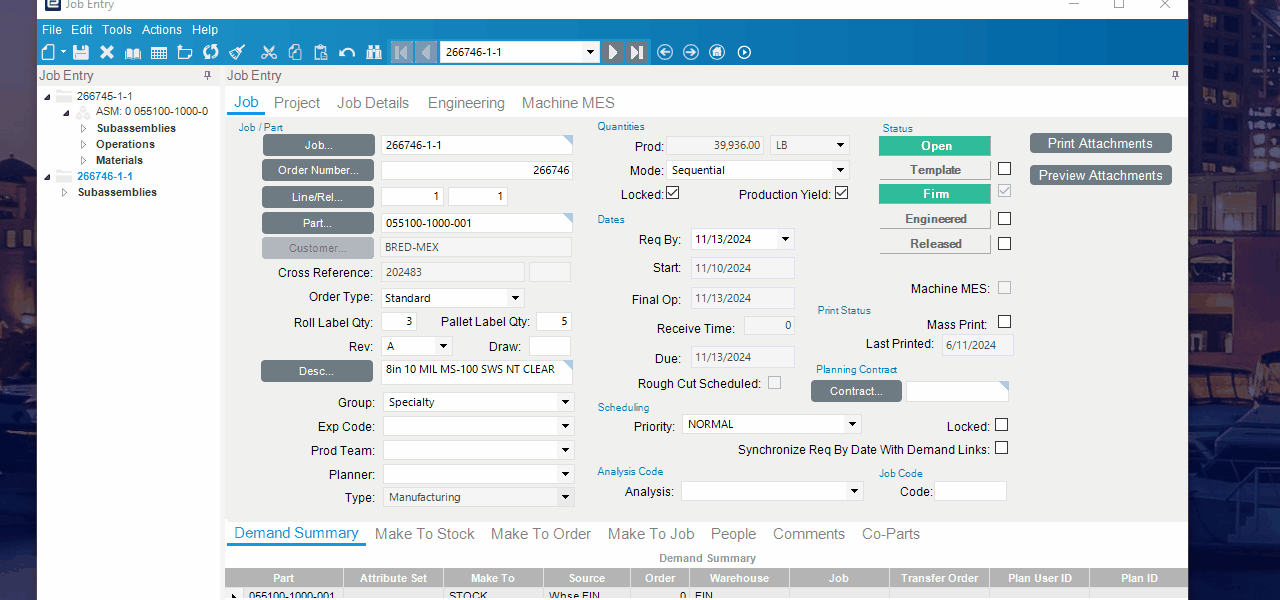Open the Order Type Standard dropdown

point(515,298)
